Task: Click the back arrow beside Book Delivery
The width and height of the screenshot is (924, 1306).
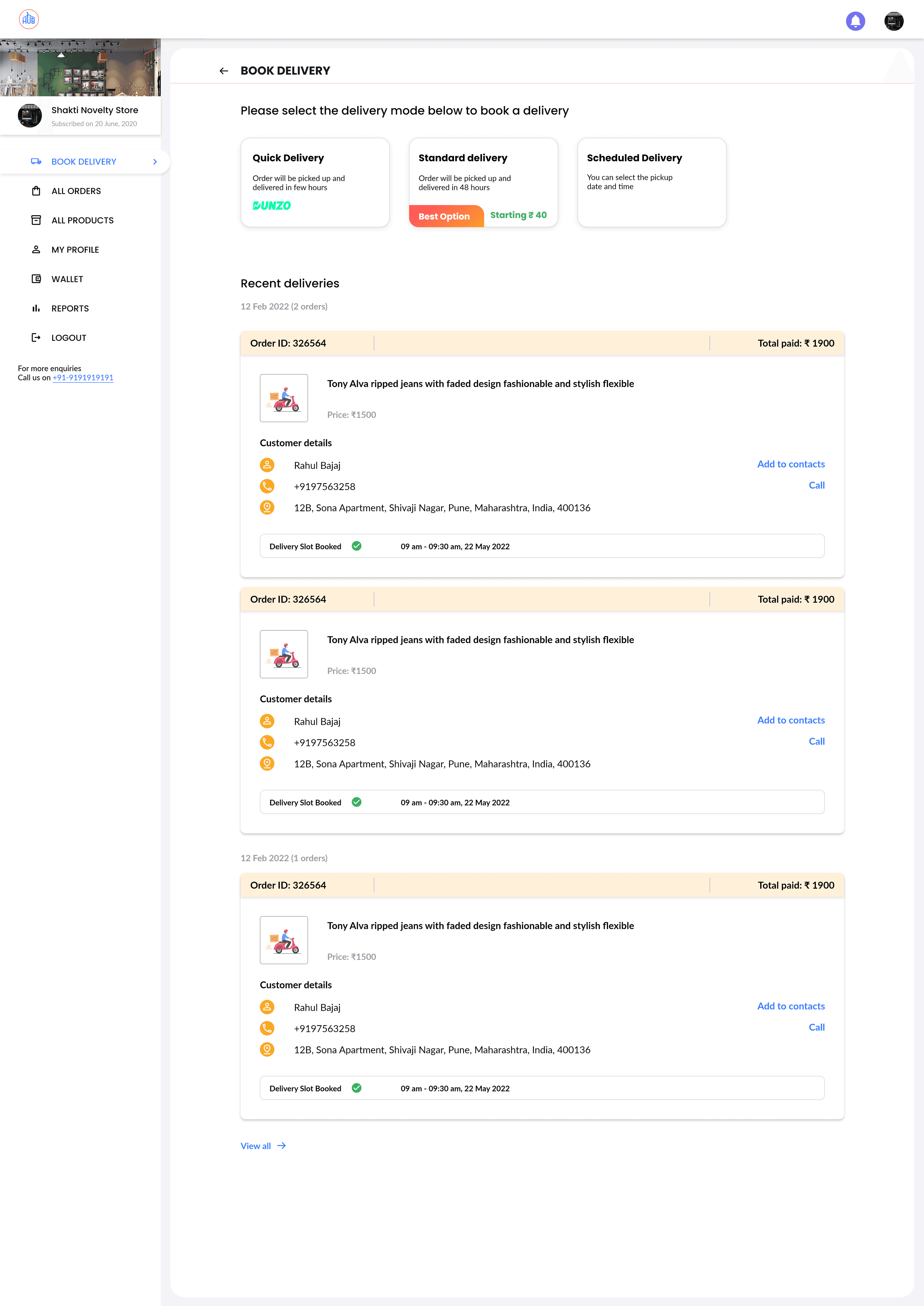Action: click(x=224, y=71)
